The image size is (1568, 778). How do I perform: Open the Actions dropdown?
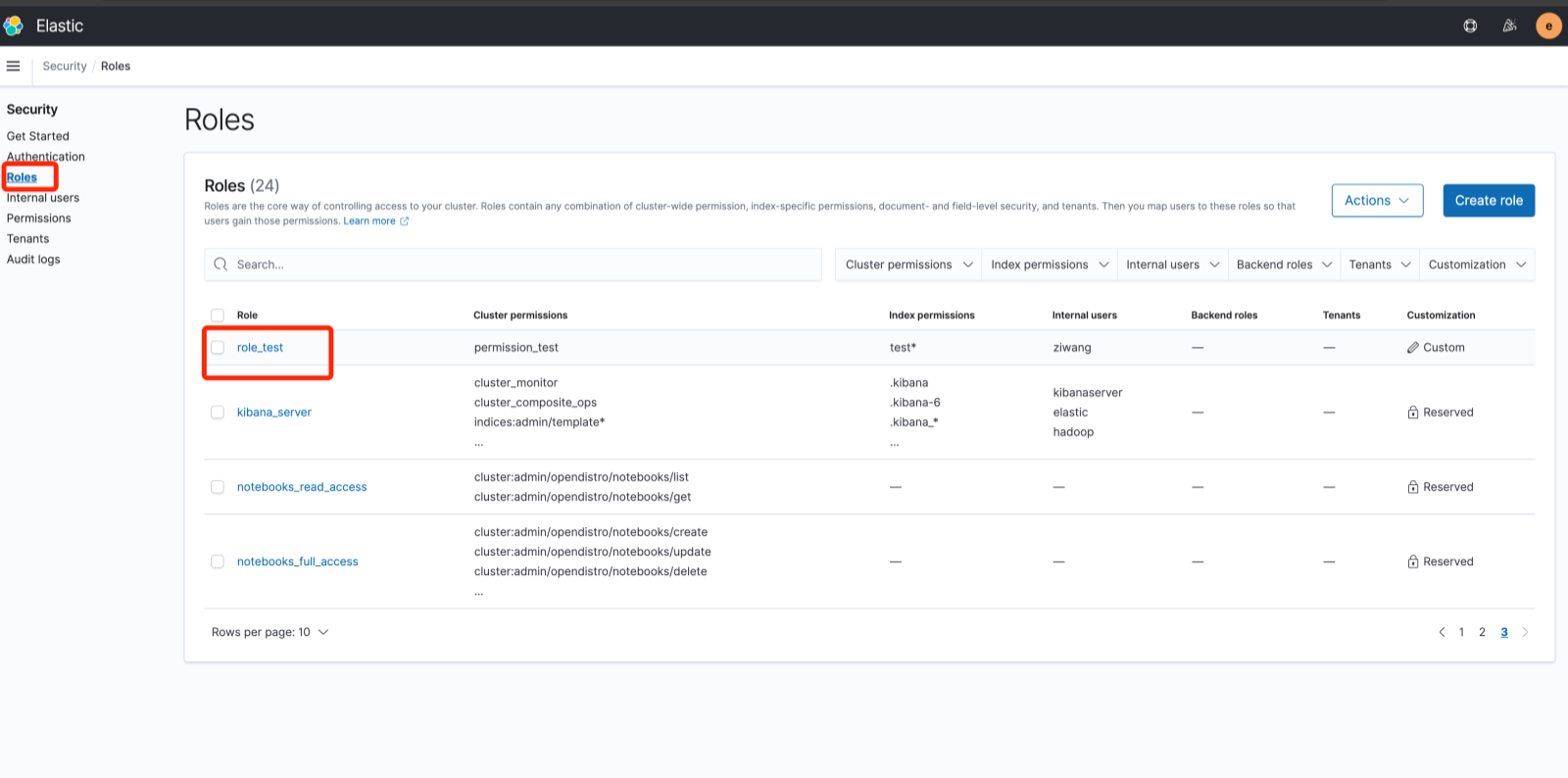1376,200
